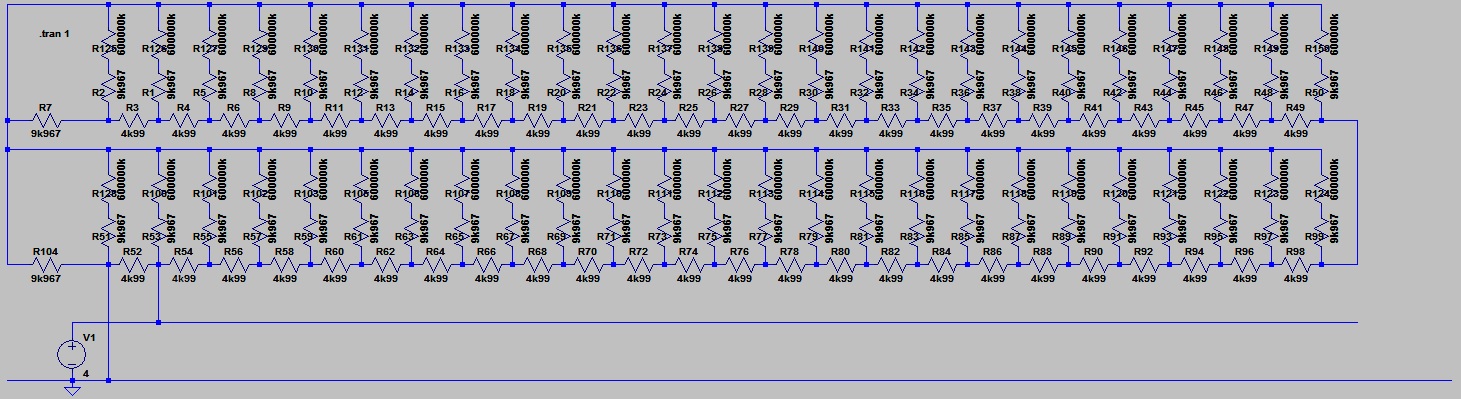Screen dimensions: 1461x399
Task: Select resistor R54 in bottom ladder
Action: 184,266
